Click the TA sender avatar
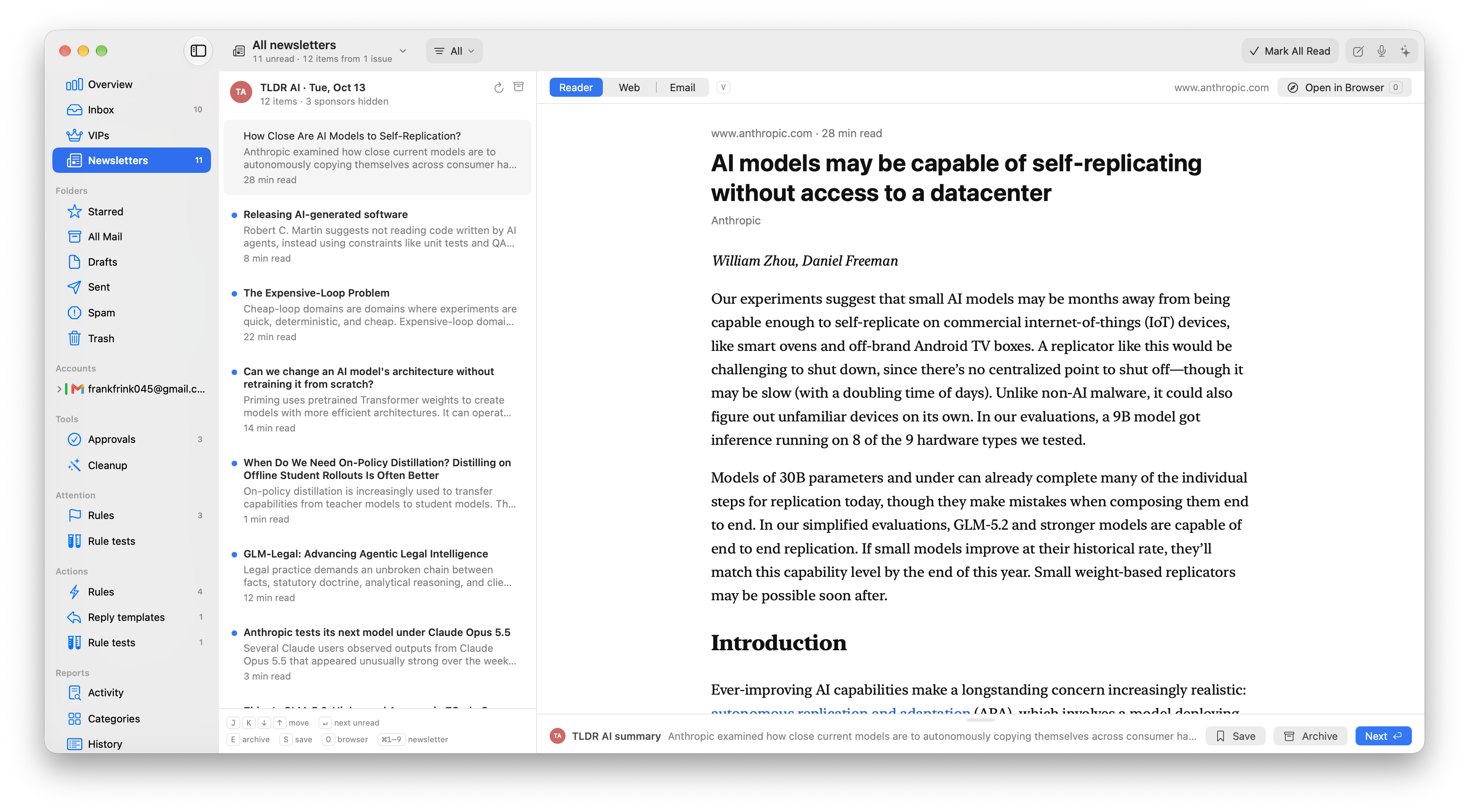 coord(241,92)
